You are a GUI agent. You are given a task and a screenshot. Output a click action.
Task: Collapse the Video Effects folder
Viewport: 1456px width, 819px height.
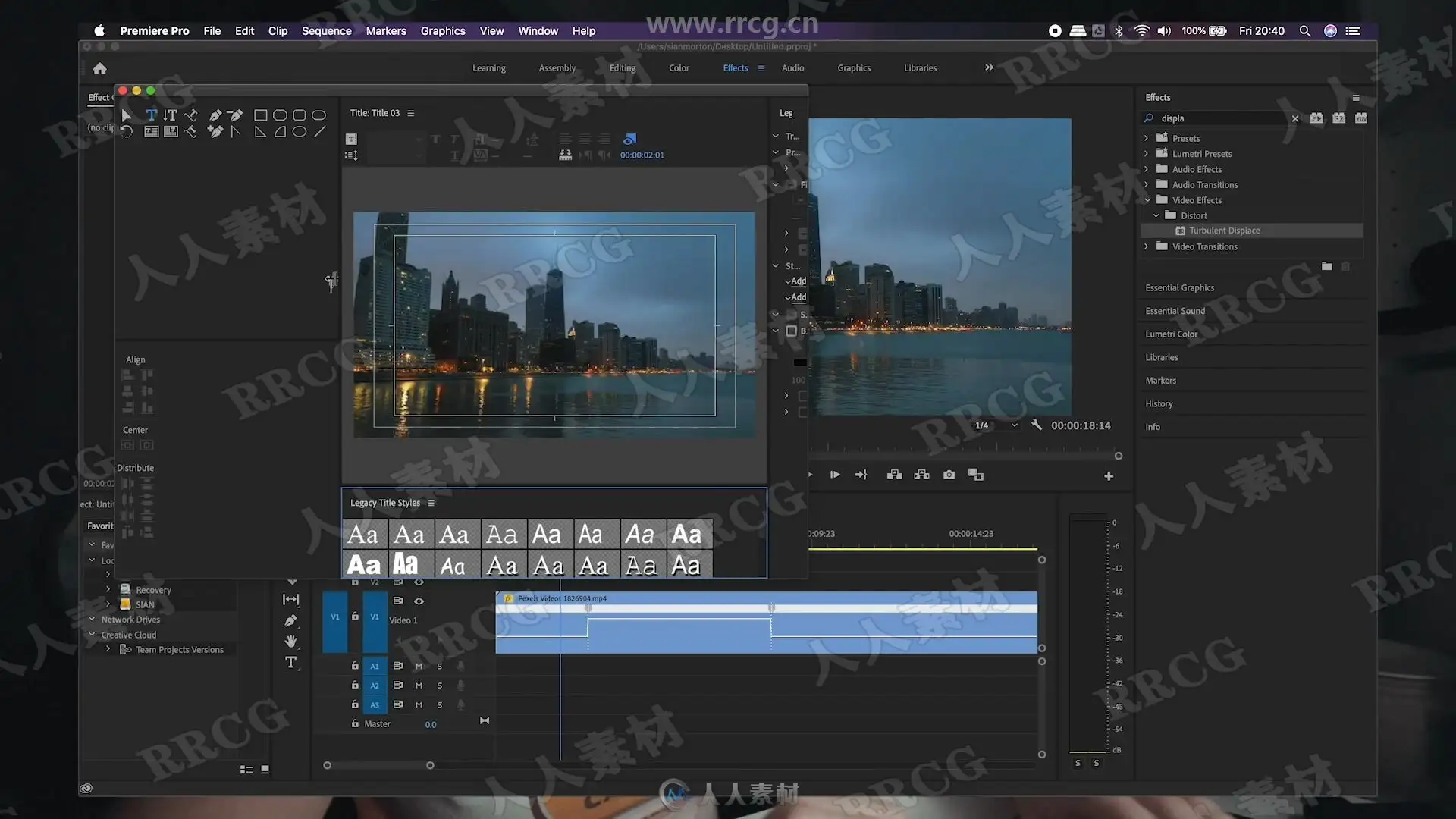pos(1147,200)
